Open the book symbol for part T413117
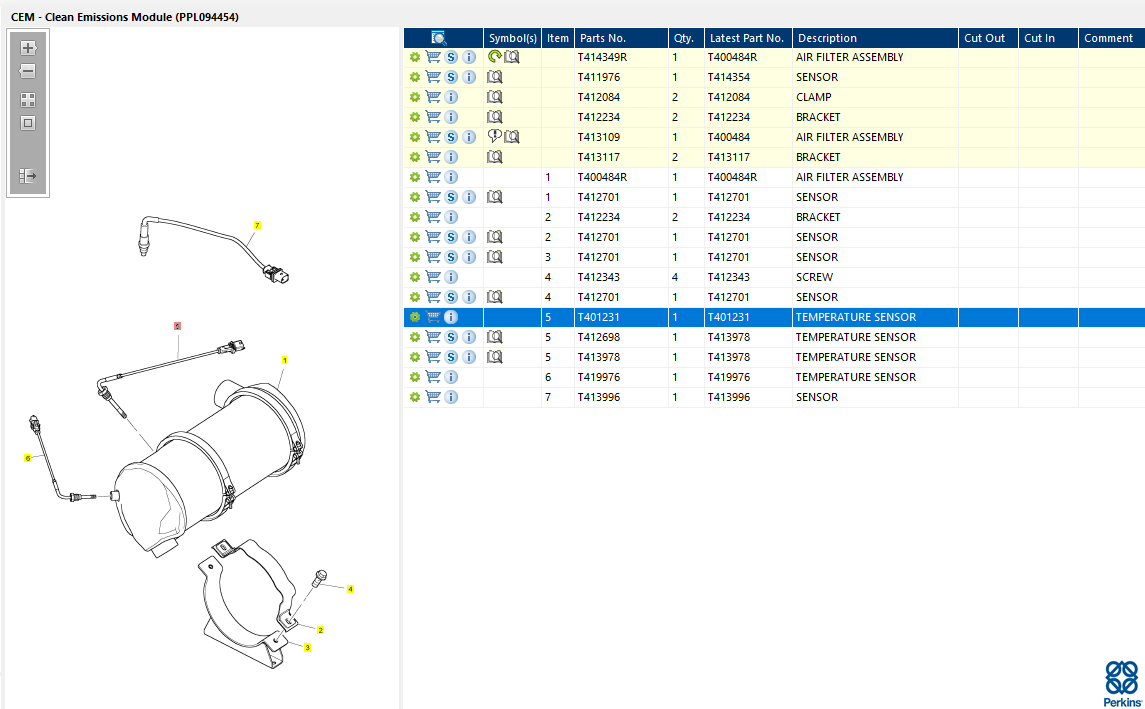Viewport: 1145px width, 709px height. pos(495,157)
